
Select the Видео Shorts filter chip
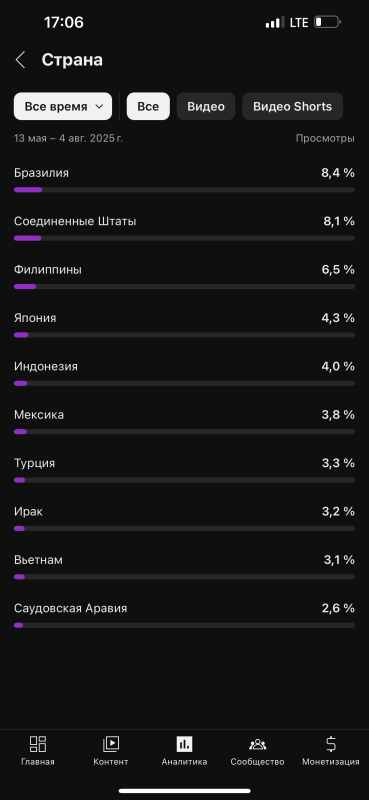click(292, 106)
